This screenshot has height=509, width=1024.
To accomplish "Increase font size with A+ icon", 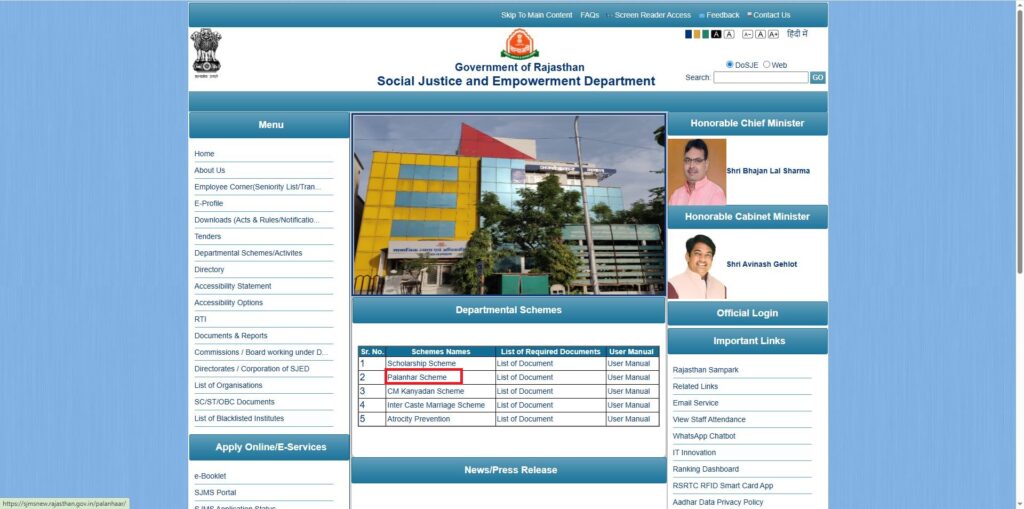I will tap(773, 34).
